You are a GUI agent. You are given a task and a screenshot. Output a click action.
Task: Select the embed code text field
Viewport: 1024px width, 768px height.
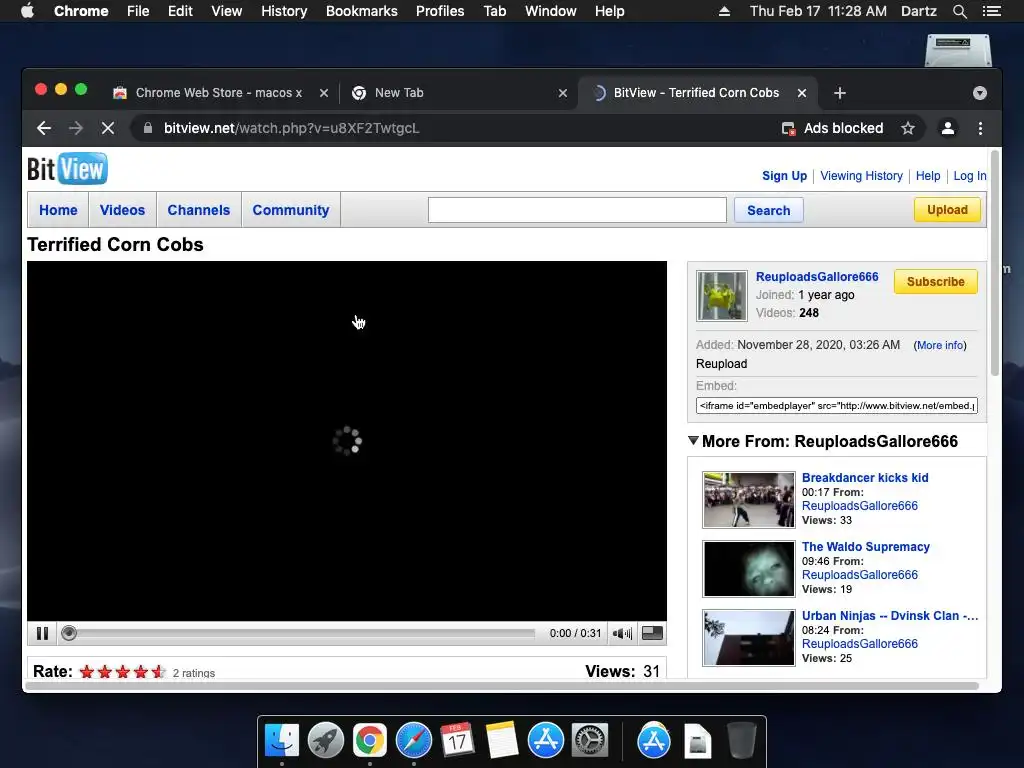(x=837, y=406)
